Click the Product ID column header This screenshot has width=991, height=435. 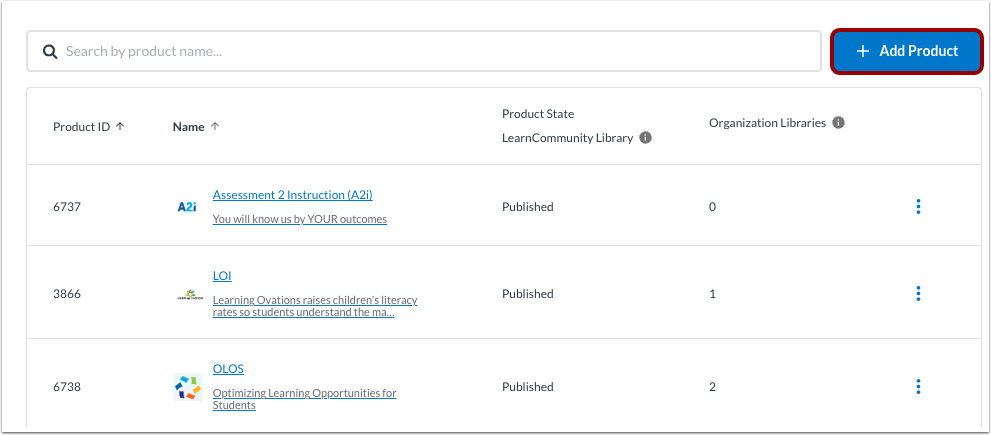click(x=81, y=127)
